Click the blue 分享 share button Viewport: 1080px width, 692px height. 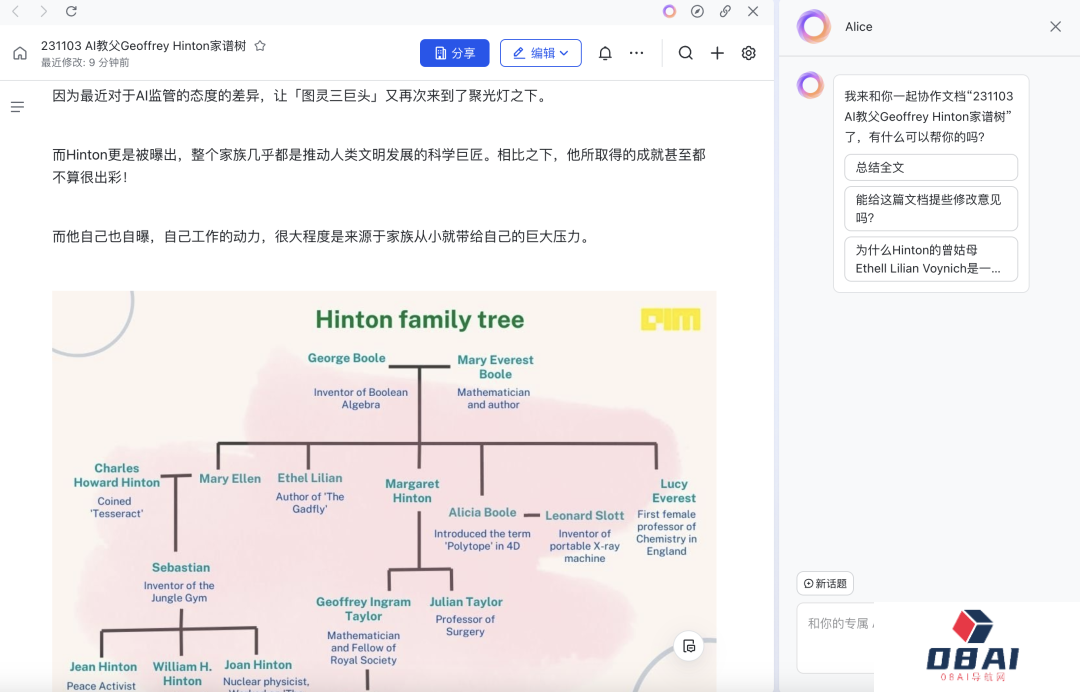[454, 53]
